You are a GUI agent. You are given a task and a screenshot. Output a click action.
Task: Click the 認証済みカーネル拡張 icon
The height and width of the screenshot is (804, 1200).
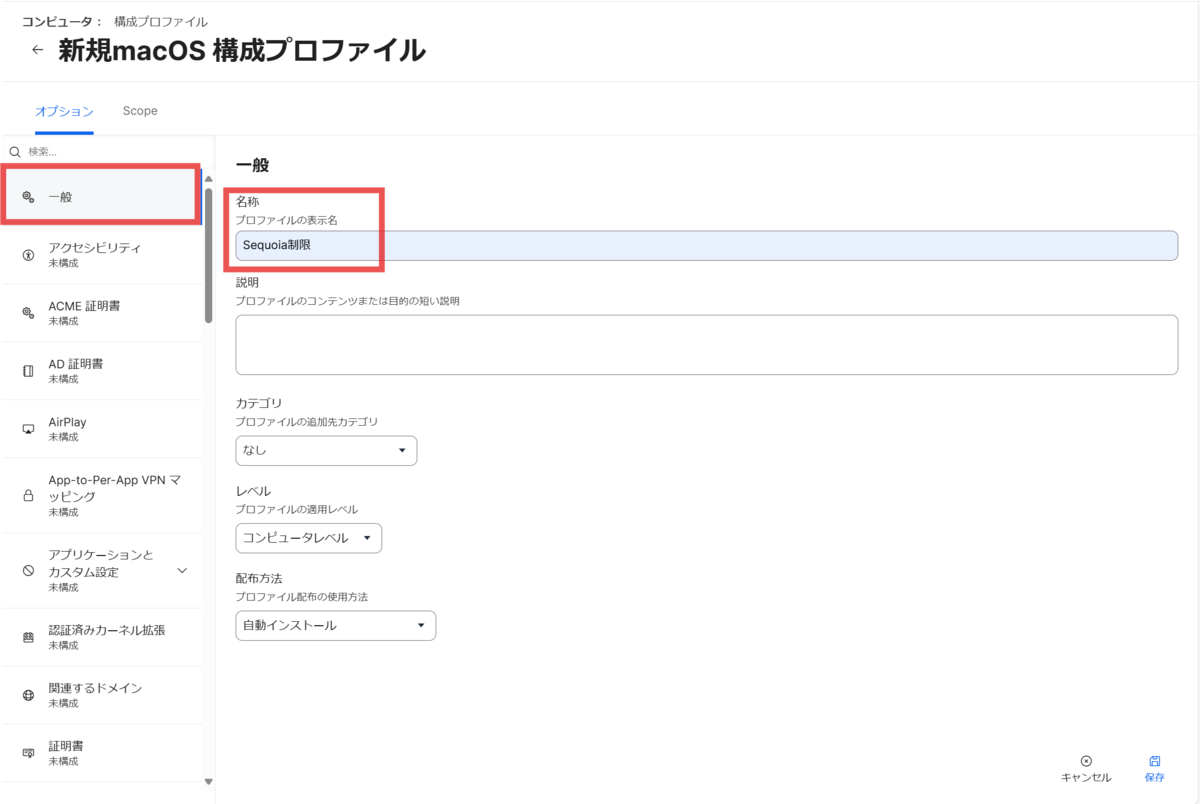pos(28,637)
